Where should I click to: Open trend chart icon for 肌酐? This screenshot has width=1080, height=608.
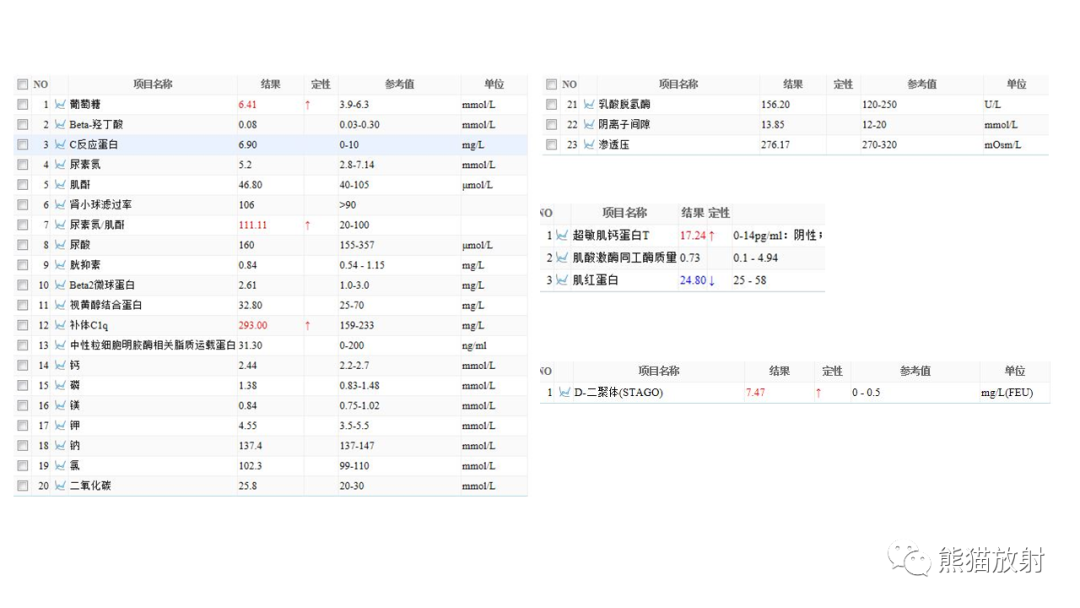point(60,185)
